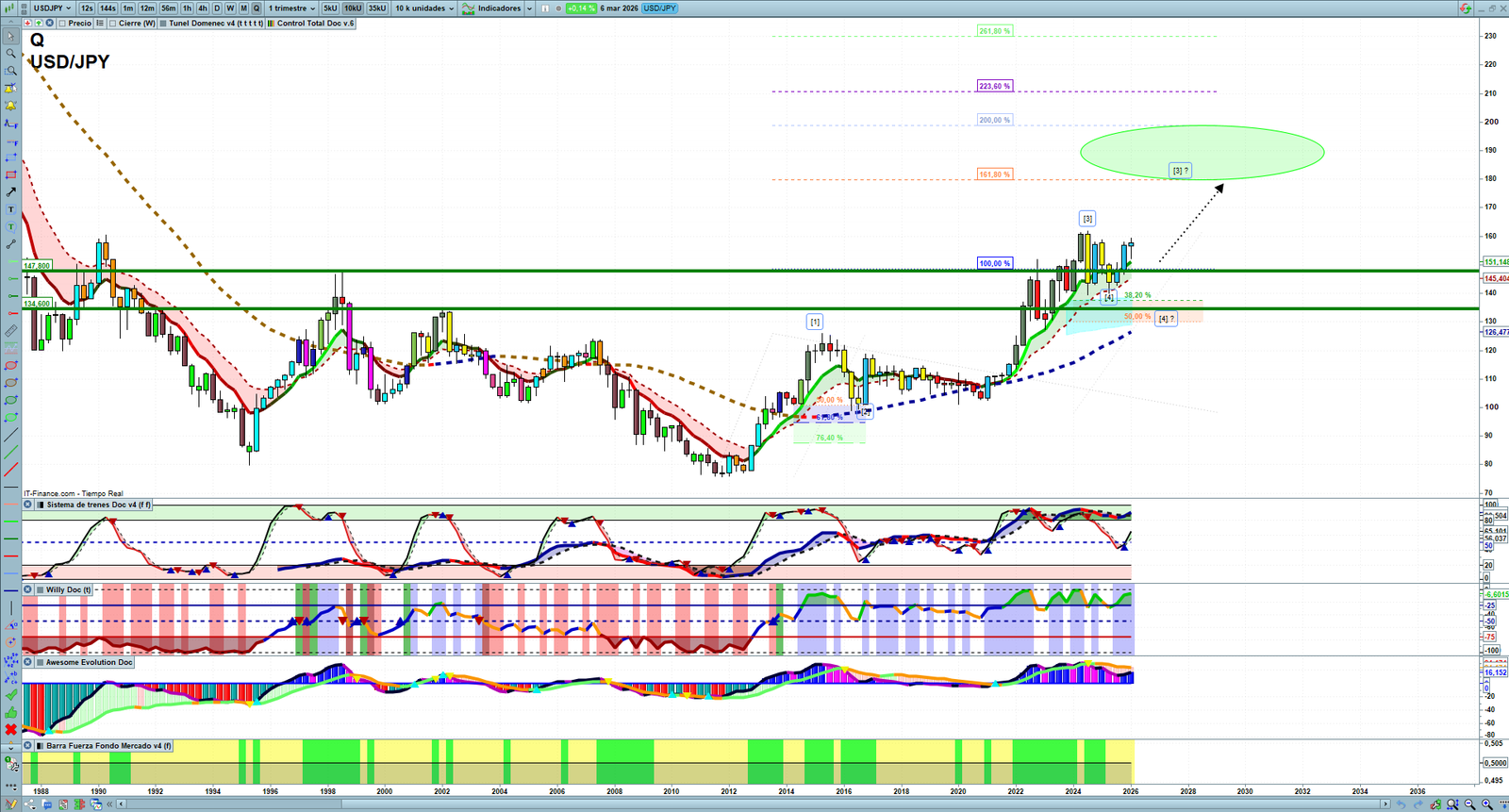
Task: Select the ruler measurement tool
Action: click(x=10, y=331)
